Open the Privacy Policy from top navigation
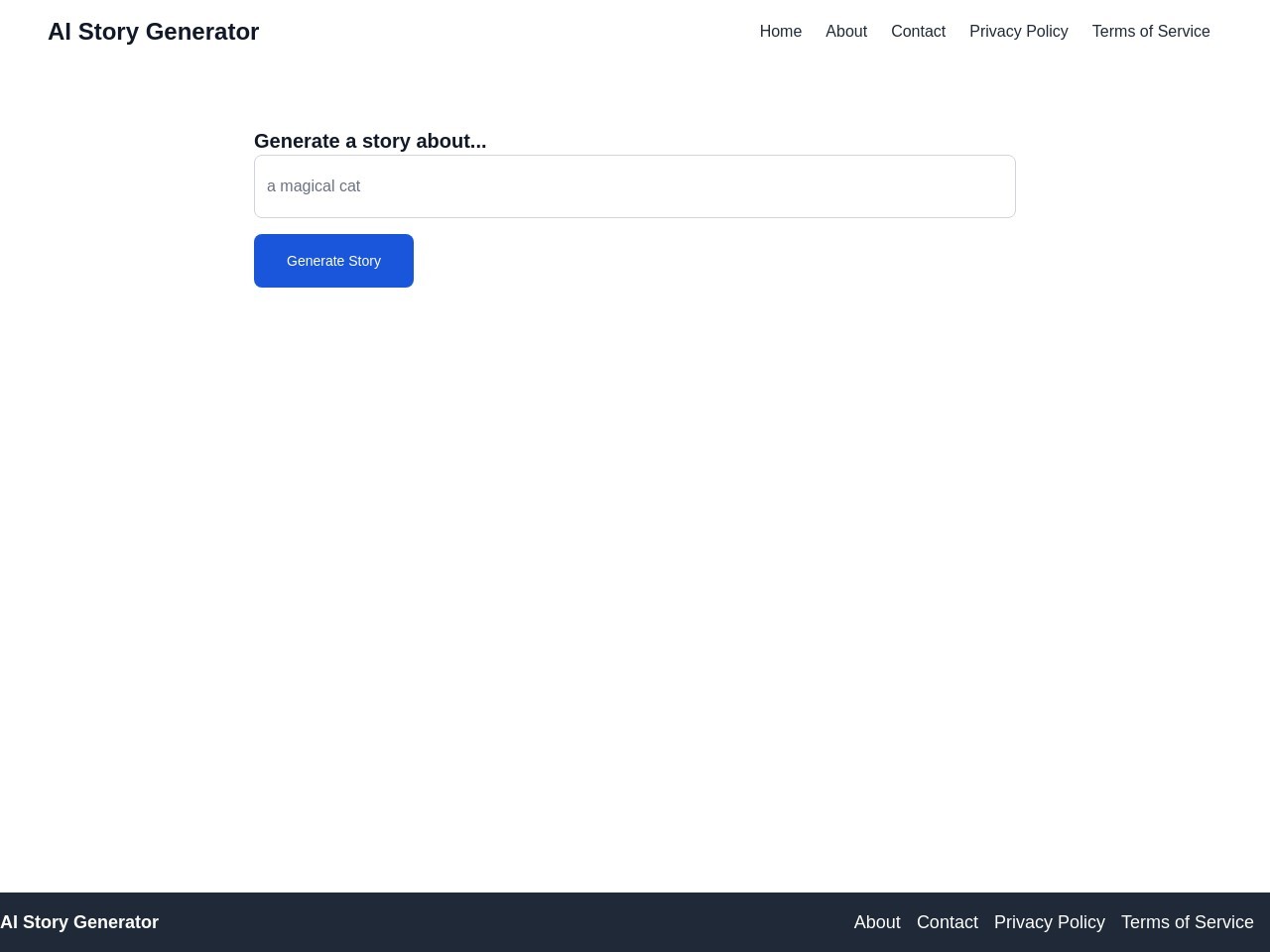Screen dimensions: 1270x952 pyautogui.click(x=1019, y=31)
